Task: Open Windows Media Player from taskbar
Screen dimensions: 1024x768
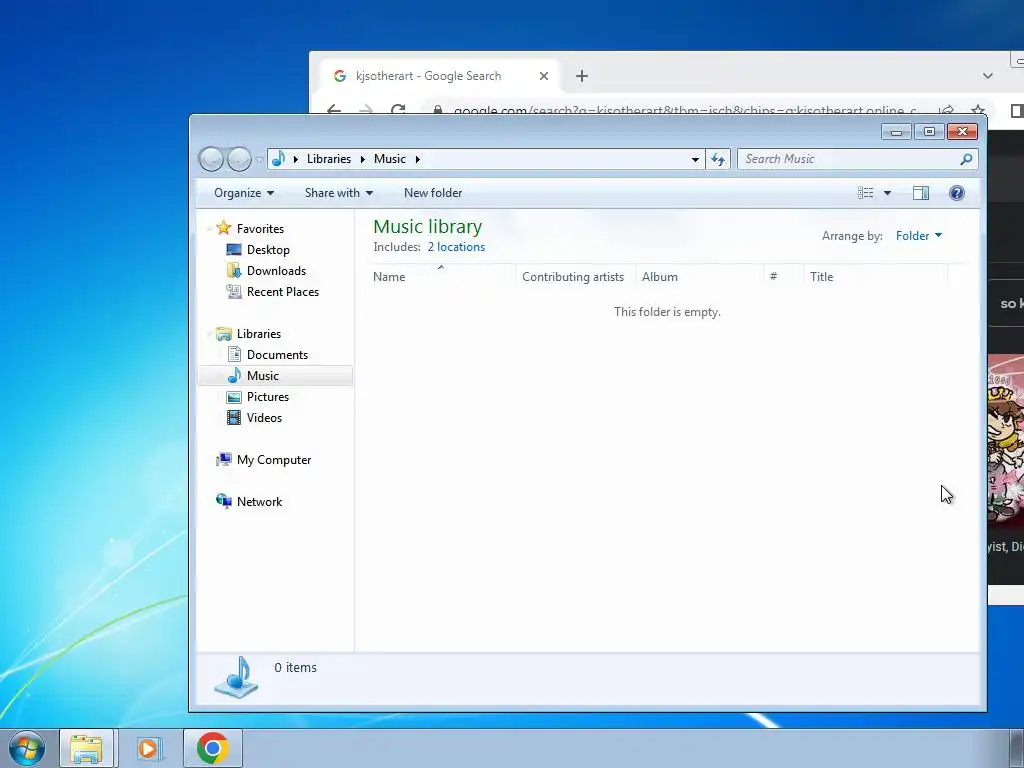Action: click(149, 748)
